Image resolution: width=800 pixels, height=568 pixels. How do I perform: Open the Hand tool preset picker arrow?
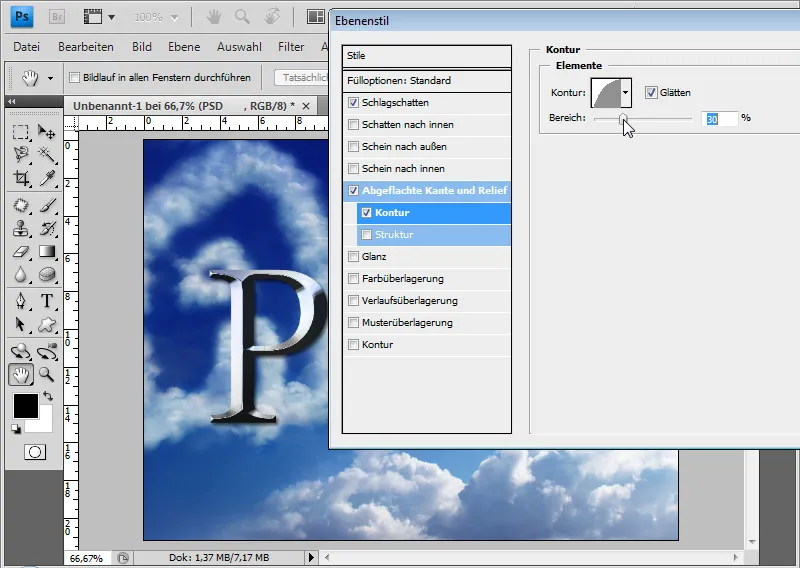coord(50,78)
